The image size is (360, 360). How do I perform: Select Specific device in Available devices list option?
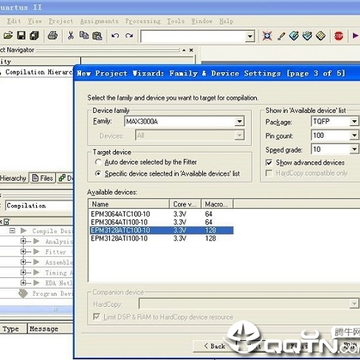pos(98,174)
